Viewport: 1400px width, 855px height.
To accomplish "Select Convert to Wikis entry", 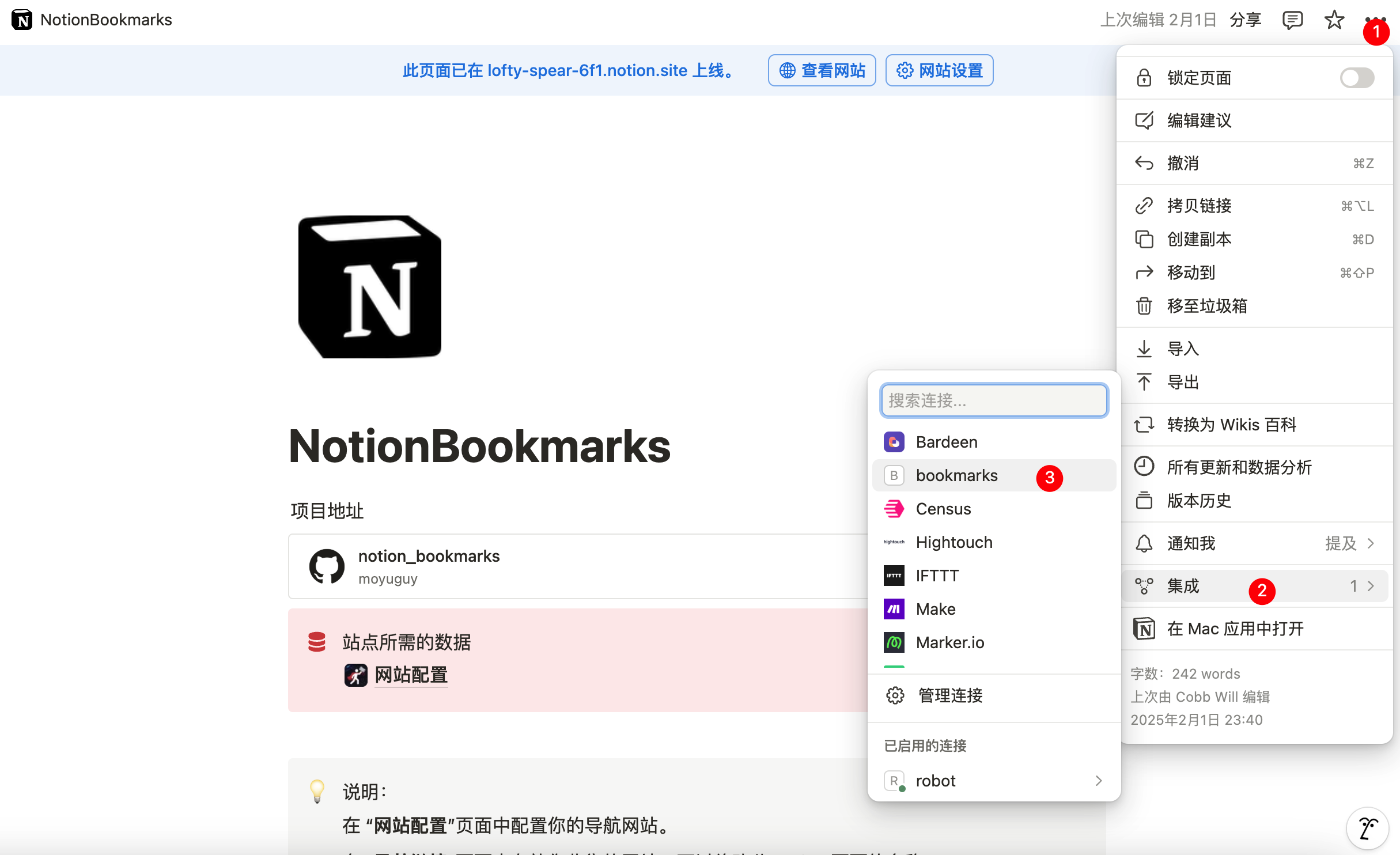I will pyautogui.click(x=1255, y=425).
